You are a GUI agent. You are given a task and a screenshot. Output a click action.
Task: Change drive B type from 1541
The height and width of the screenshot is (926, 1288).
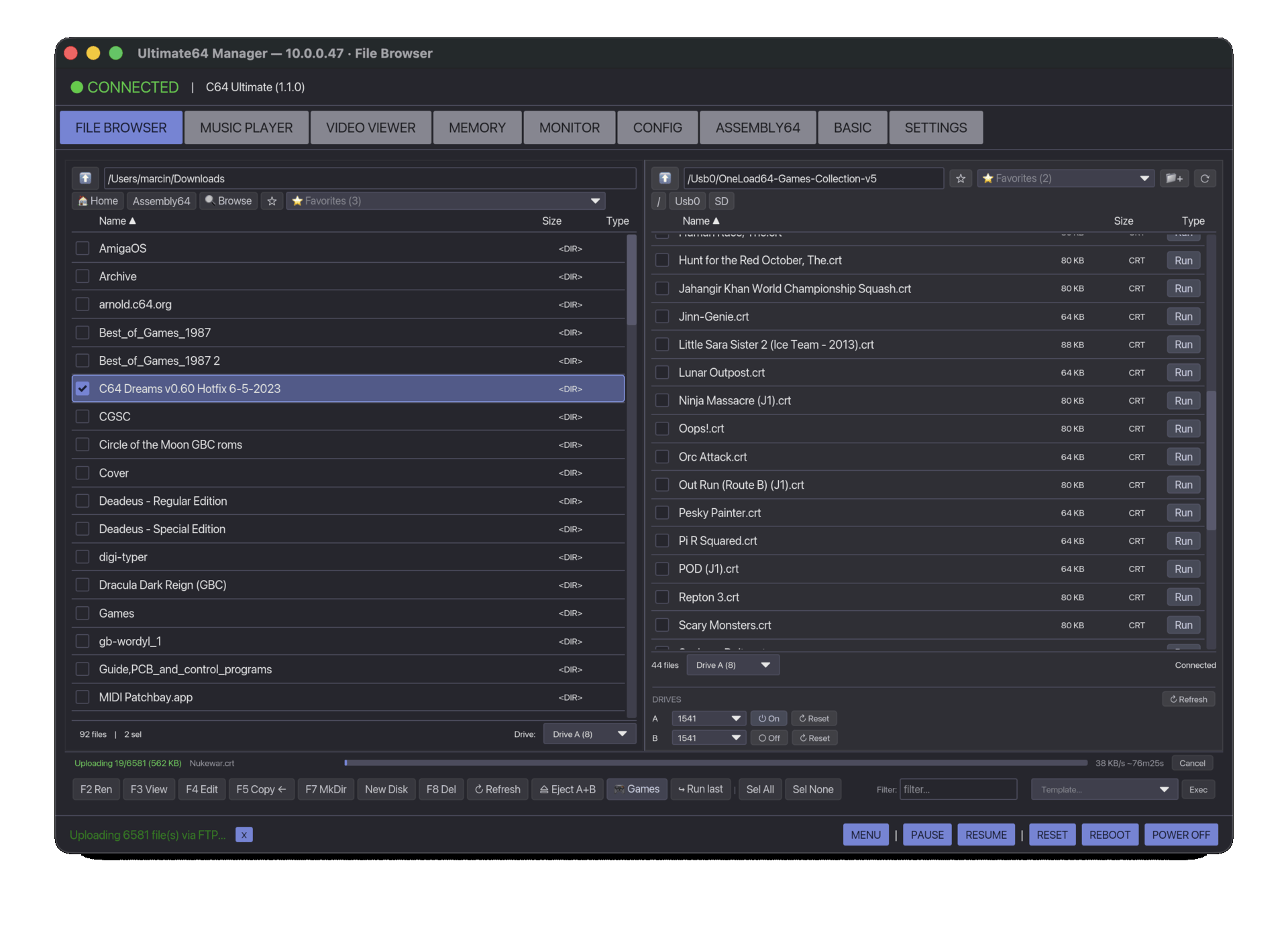click(708, 738)
